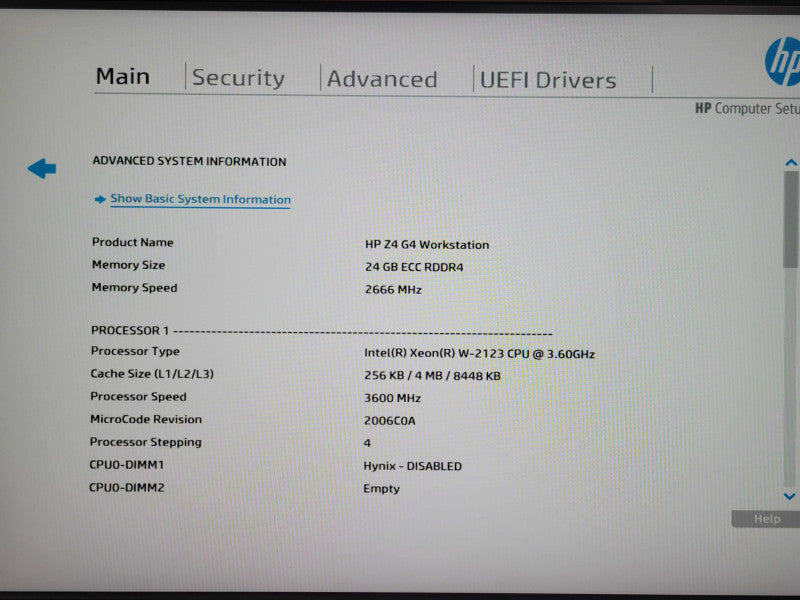This screenshot has width=800, height=600.
Task: Select the Processor Speed label
Action: coord(138,396)
